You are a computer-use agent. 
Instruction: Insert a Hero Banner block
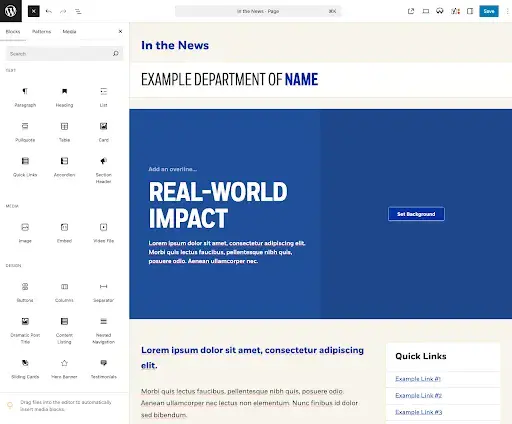64,369
